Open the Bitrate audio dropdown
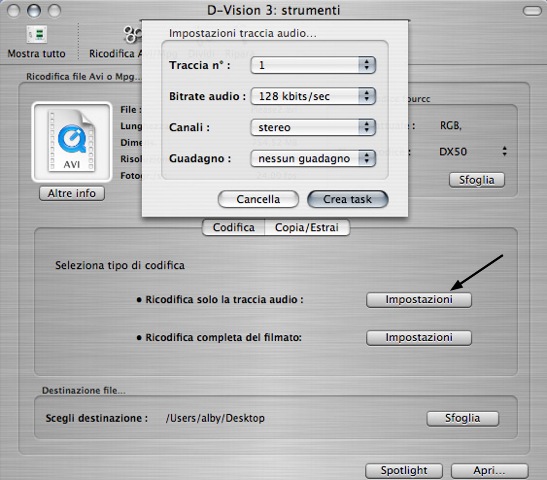This screenshot has height=480, width=547. pos(313,96)
